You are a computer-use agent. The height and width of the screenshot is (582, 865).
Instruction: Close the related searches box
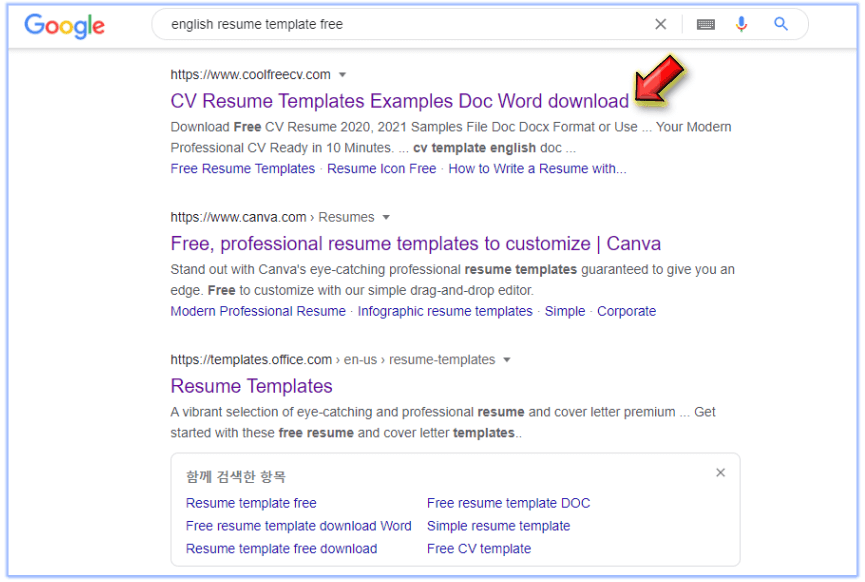pyautogui.click(x=720, y=473)
